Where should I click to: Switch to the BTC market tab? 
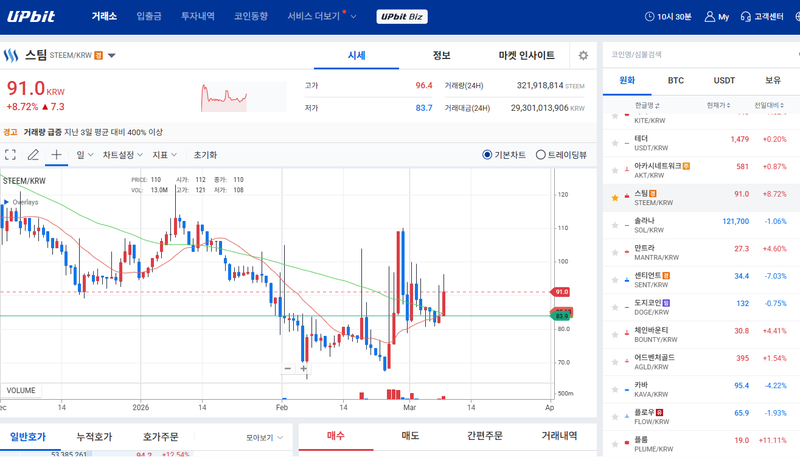pos(676,80)
